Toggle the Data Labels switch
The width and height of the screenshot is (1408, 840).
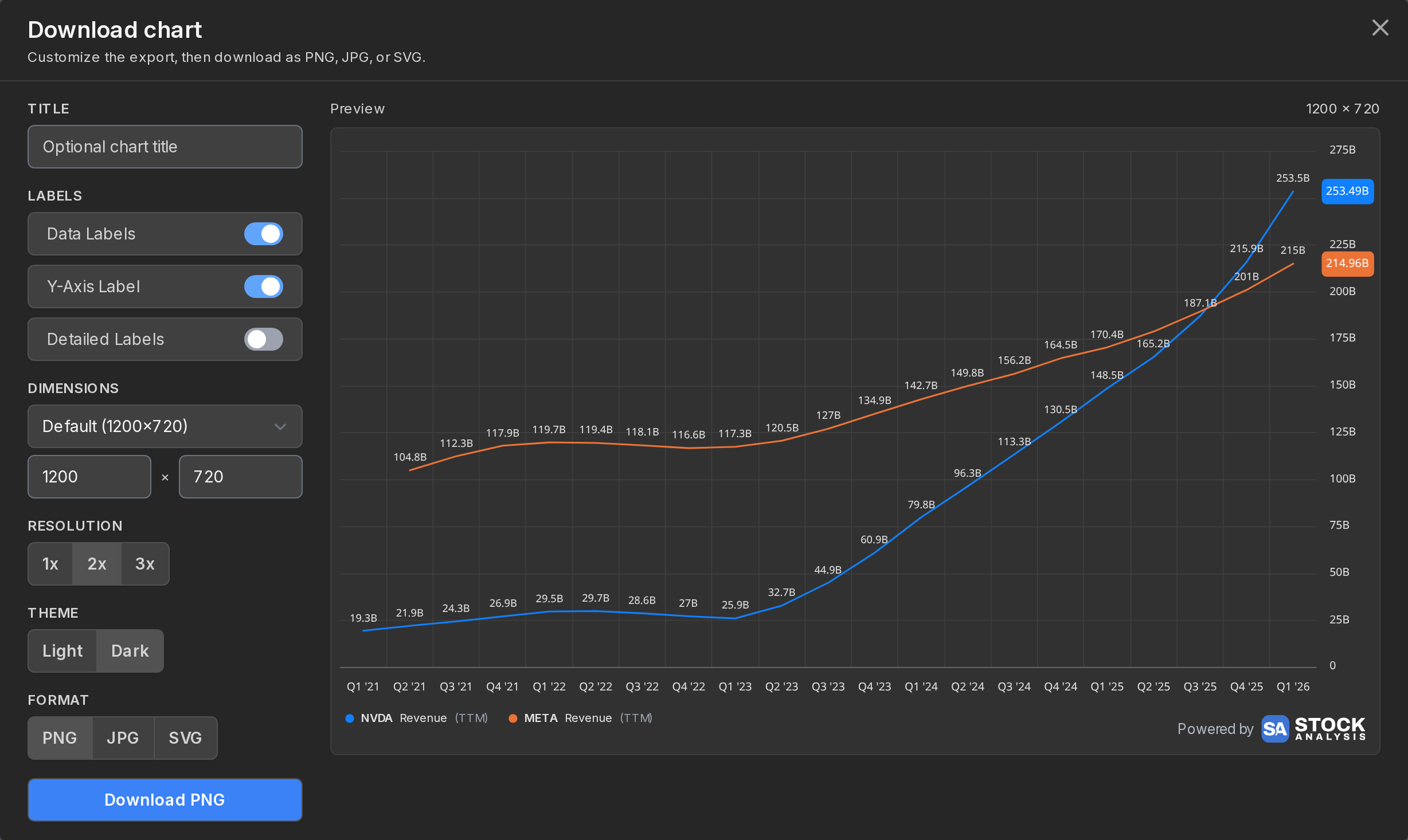(264, 234)
